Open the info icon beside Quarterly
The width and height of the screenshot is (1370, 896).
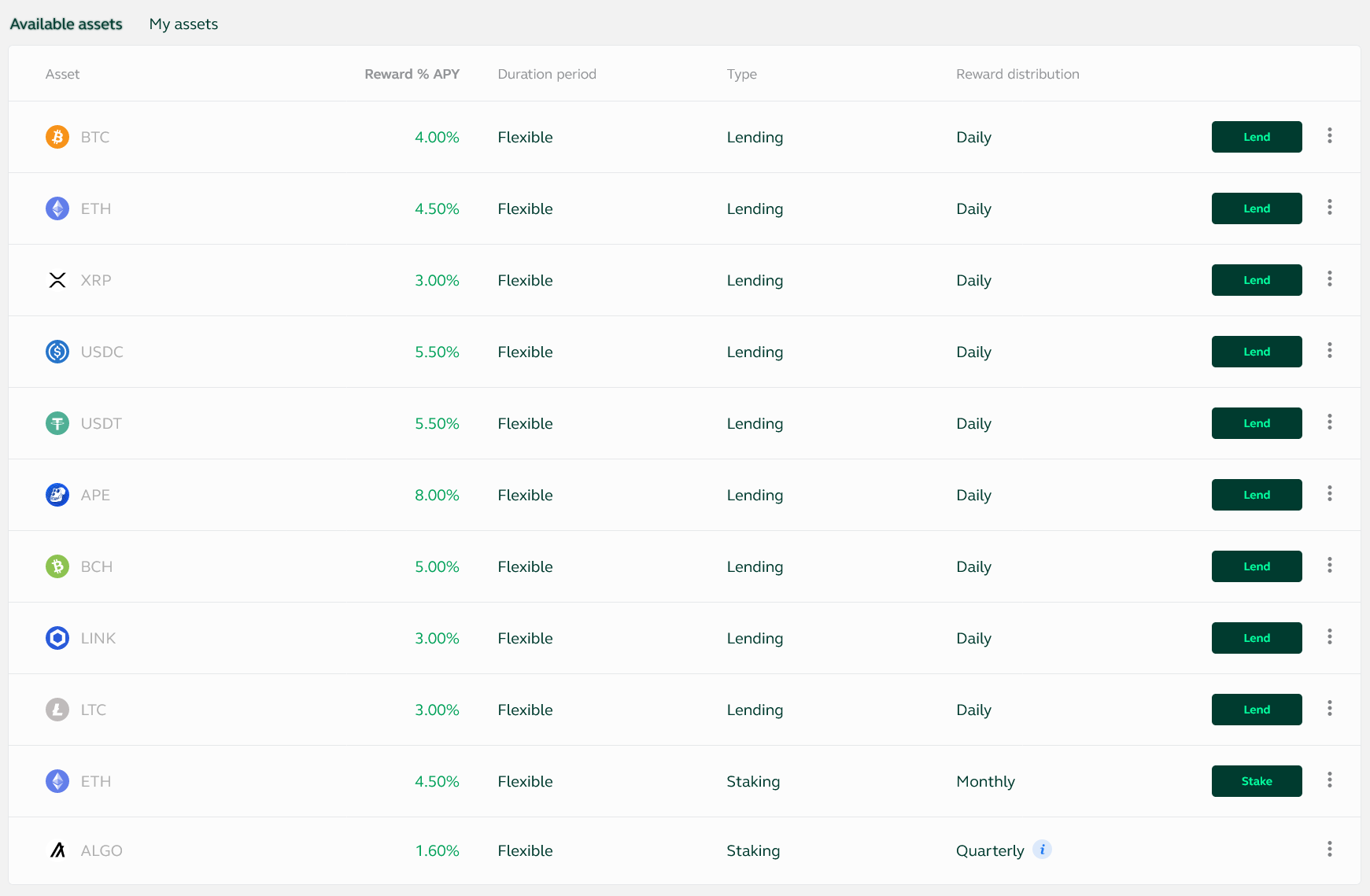click(1042, 850)
